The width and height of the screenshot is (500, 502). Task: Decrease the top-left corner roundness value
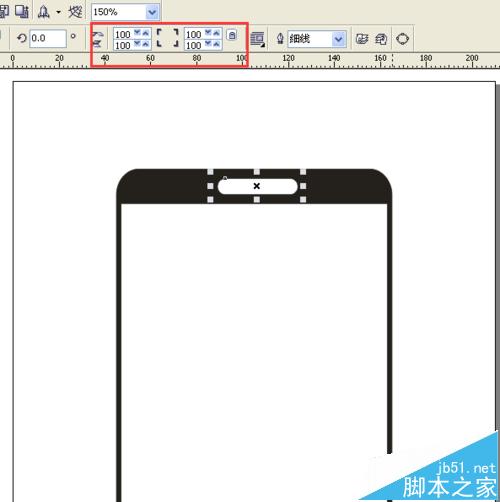pyautogui.click(x=137, y=33)
